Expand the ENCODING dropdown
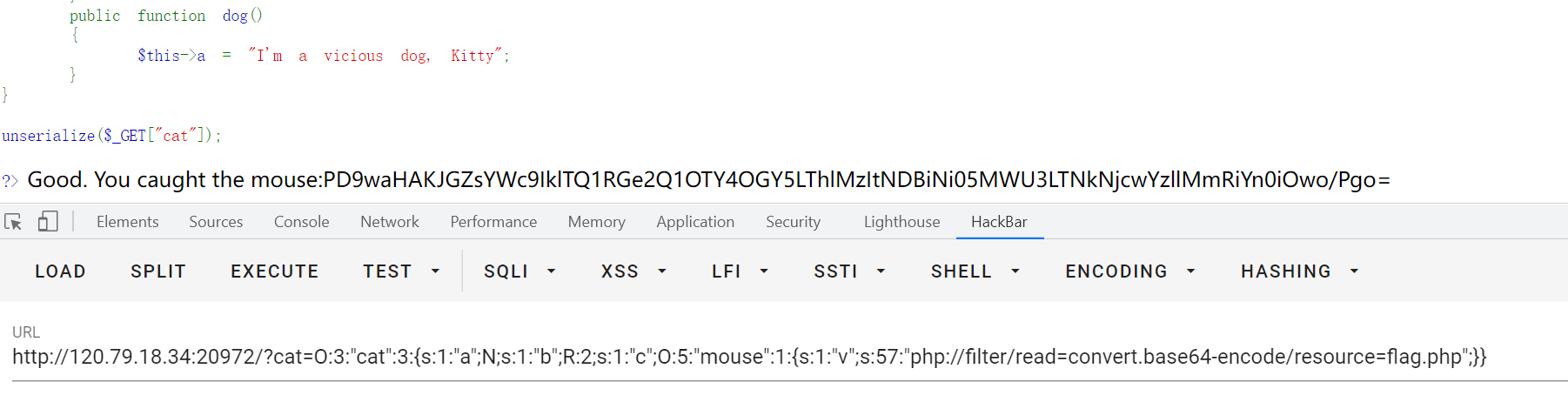 click(1129, 271)
